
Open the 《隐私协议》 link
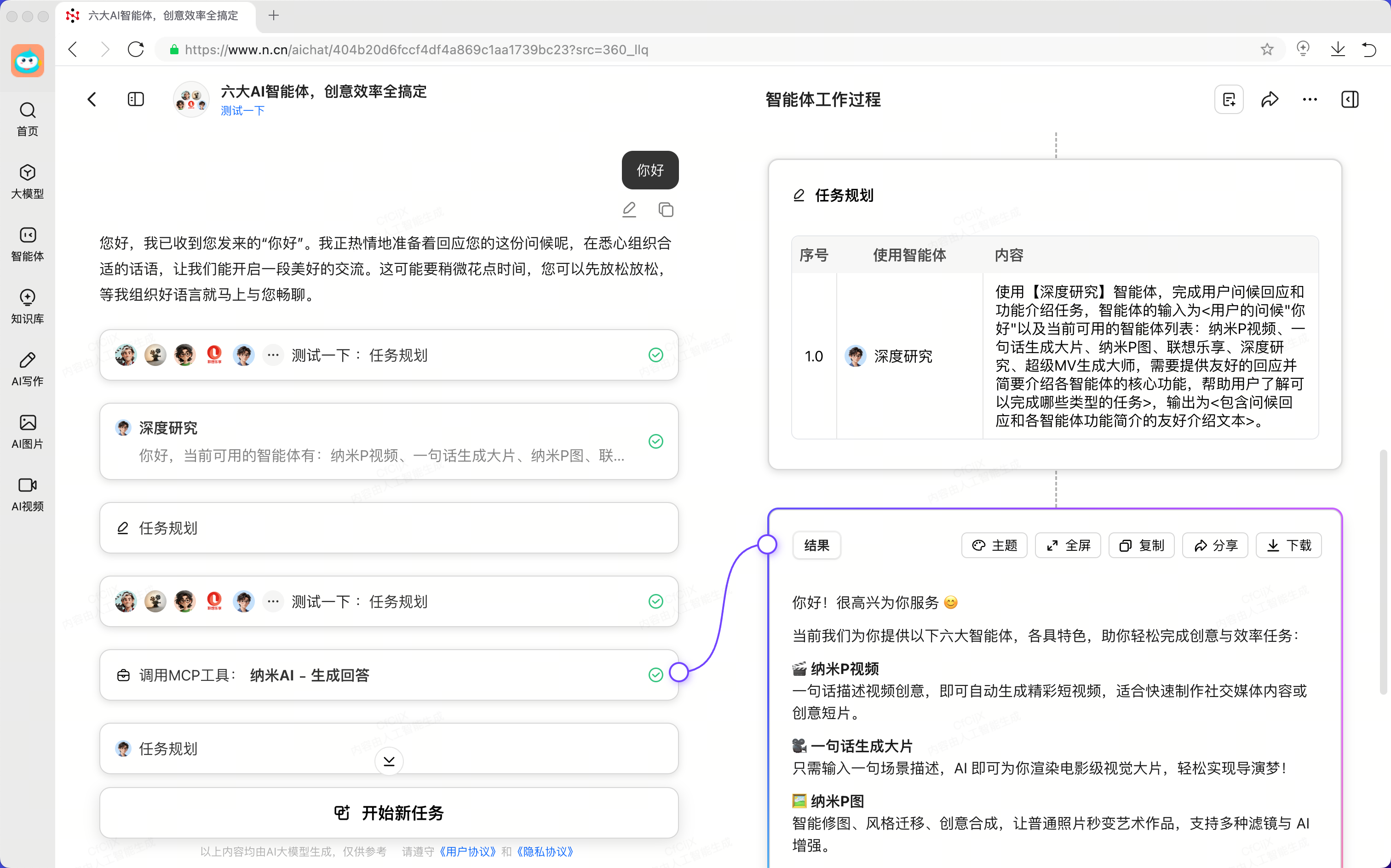[x=545, y=851]
